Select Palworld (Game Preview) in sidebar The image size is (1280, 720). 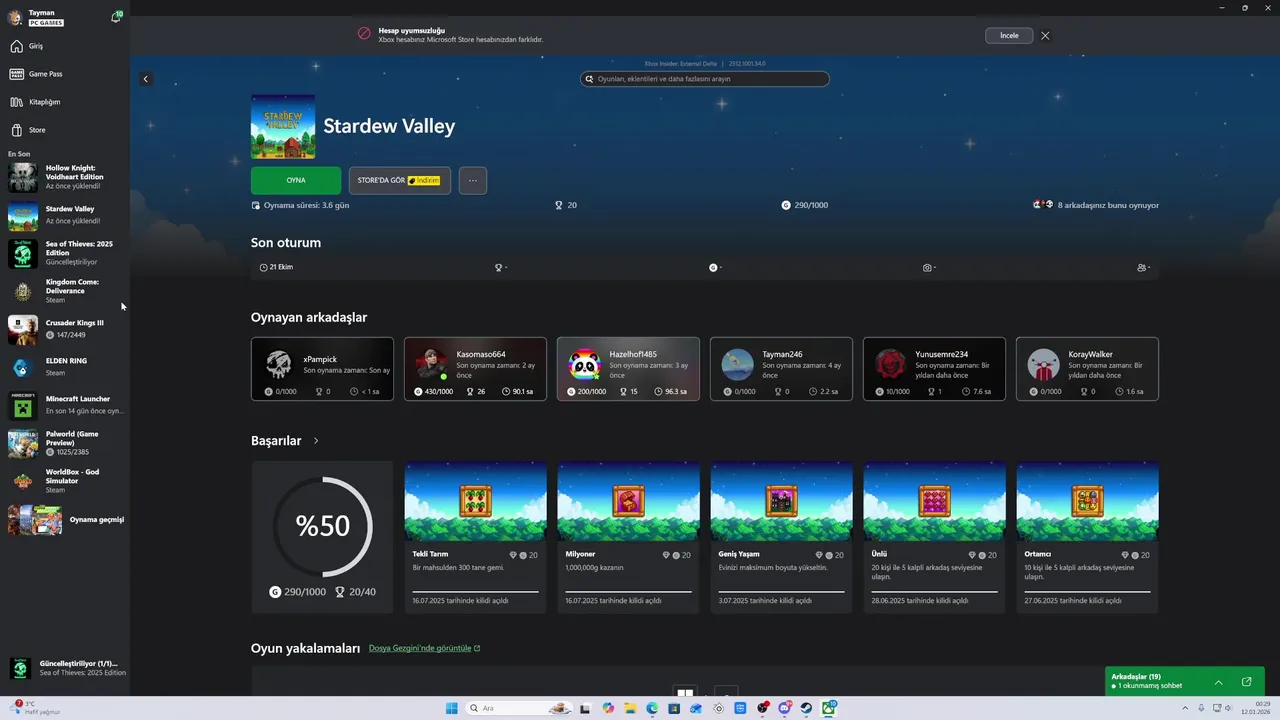65,443
